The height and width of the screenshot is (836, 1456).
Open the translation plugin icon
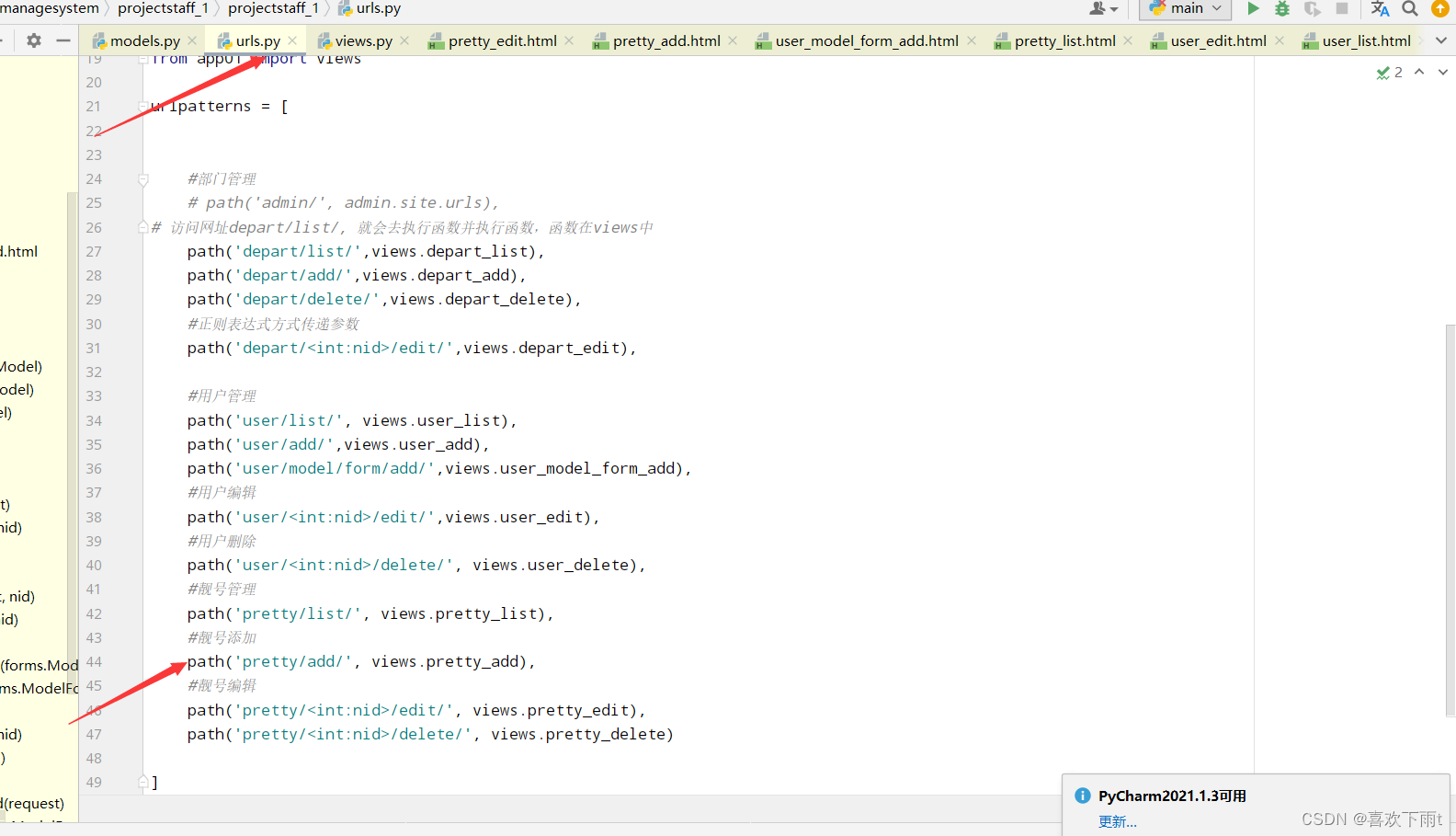click(1380, 8)
